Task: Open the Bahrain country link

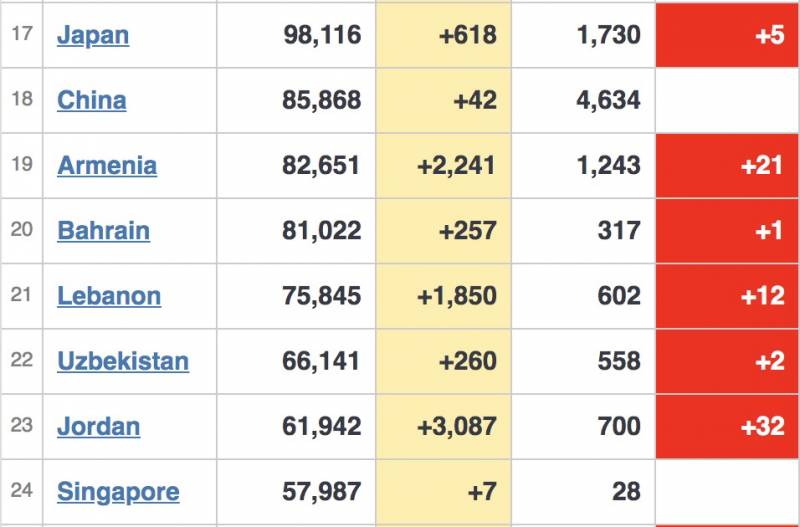Action: click(x=103, y=230)
